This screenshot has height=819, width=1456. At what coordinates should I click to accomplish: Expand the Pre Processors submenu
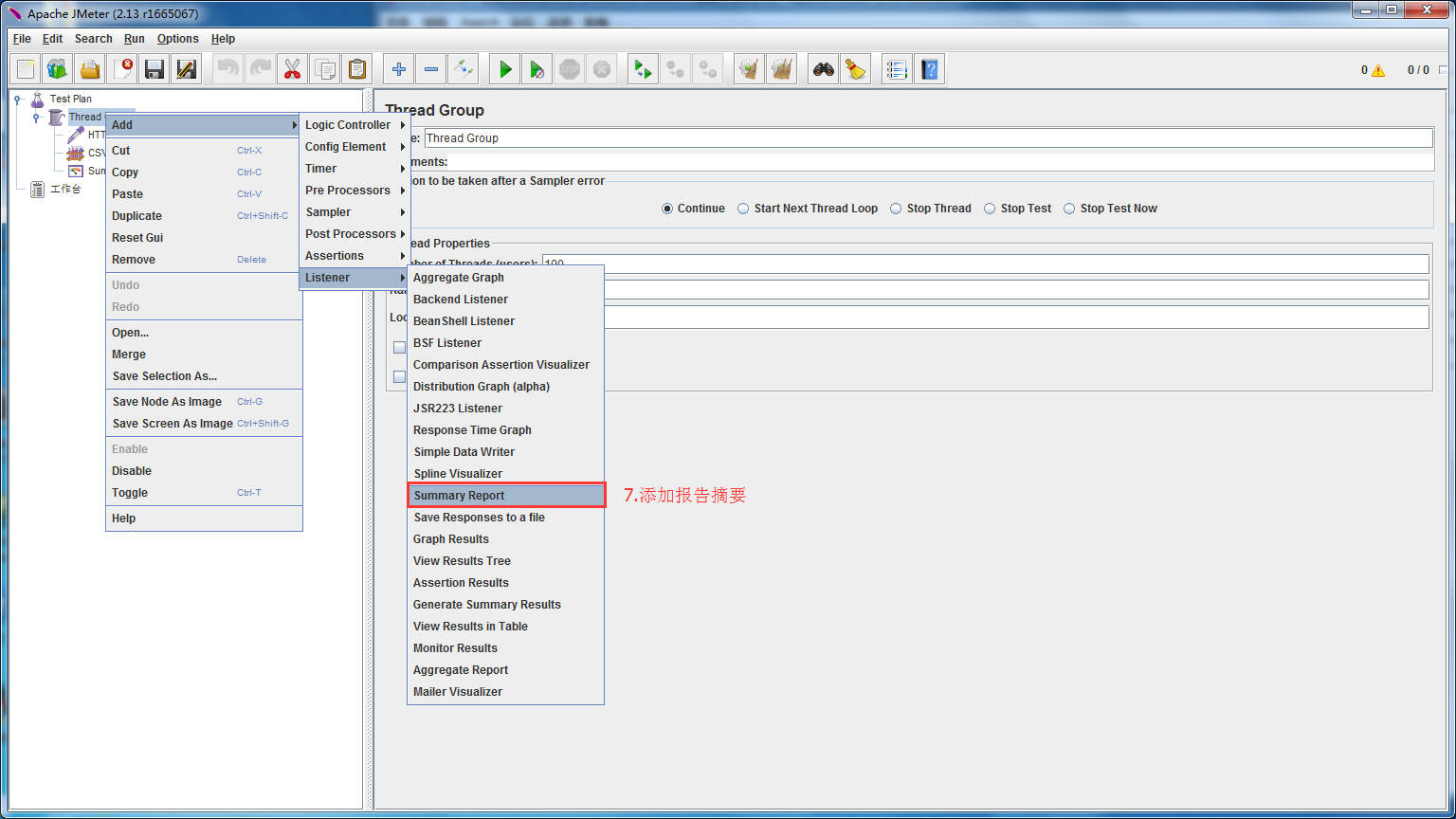[355, 191]
